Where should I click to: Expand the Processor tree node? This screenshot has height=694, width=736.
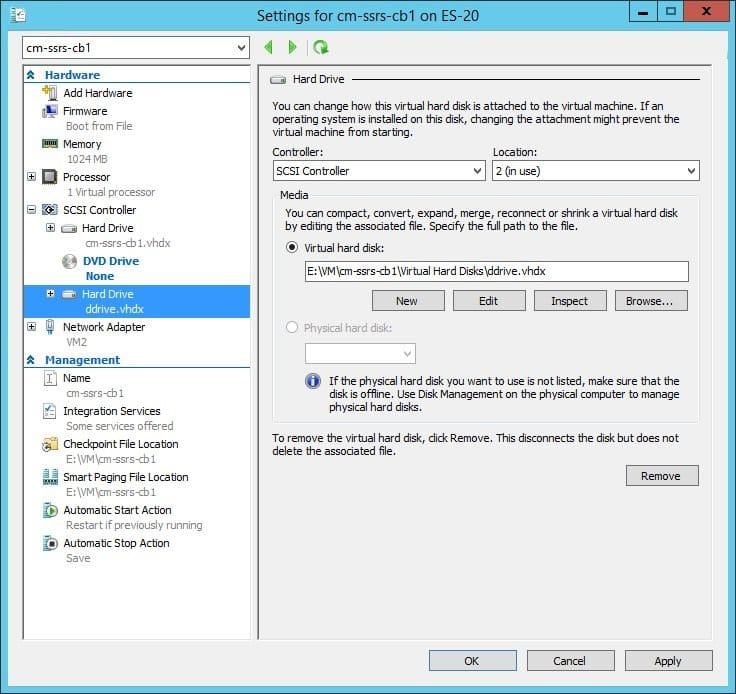coord(31,176)
